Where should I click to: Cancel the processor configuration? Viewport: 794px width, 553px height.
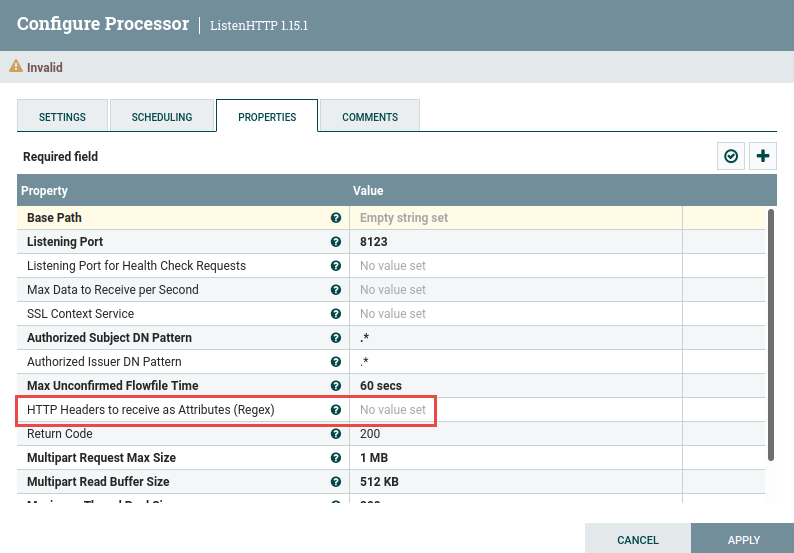coord(637,540)
